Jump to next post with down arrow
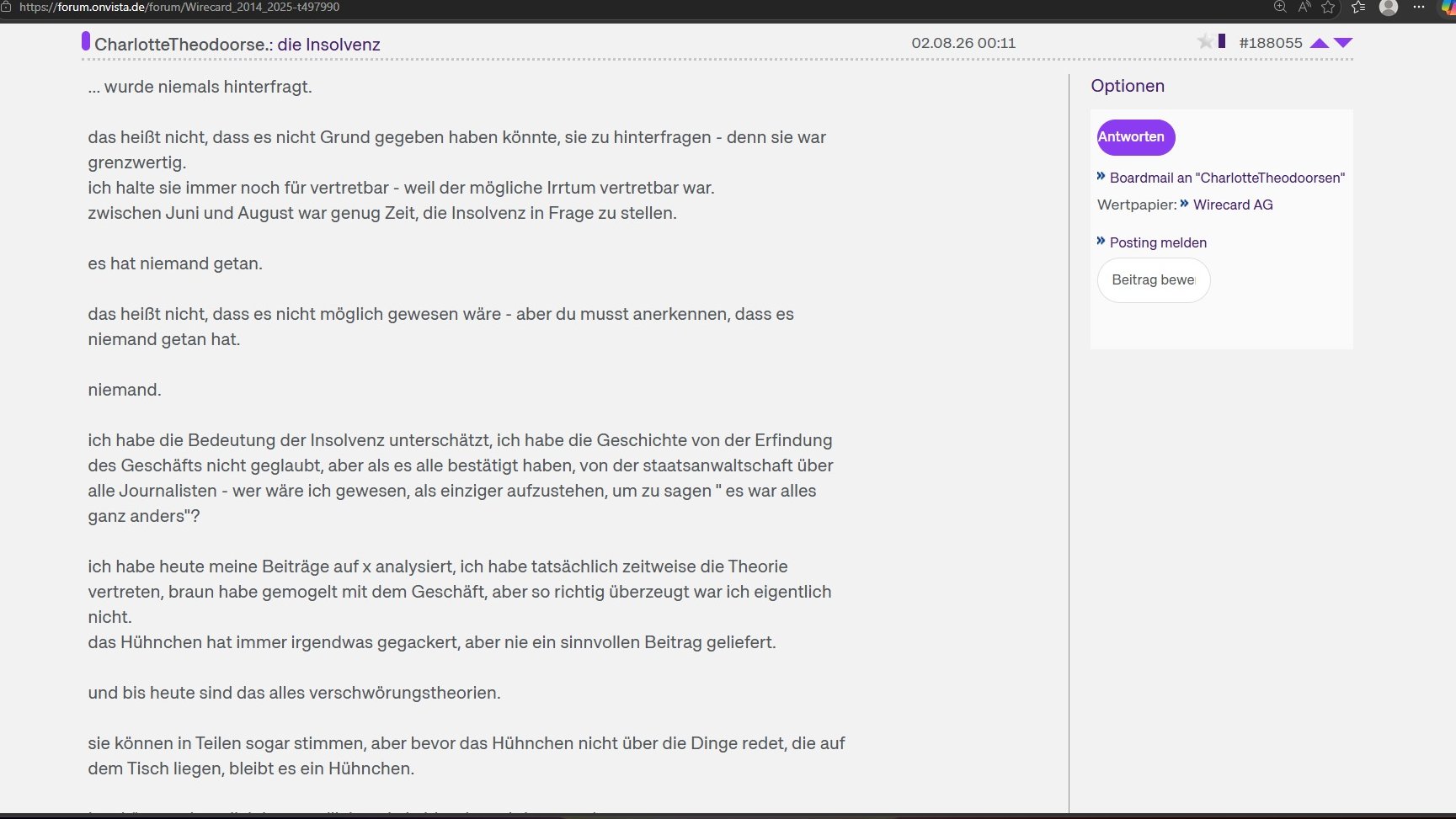The width and height of the screenshot is (1456, 819). 1343,43
